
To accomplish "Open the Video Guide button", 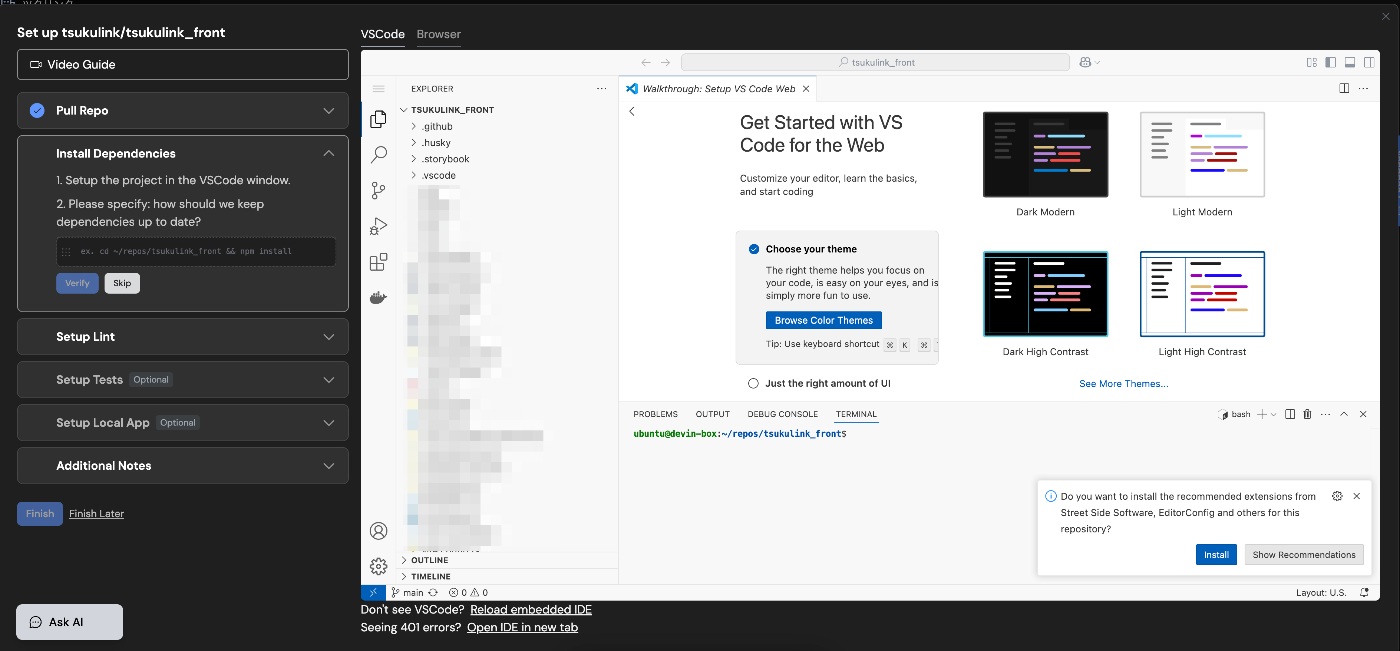I will (x=183, y=65).
